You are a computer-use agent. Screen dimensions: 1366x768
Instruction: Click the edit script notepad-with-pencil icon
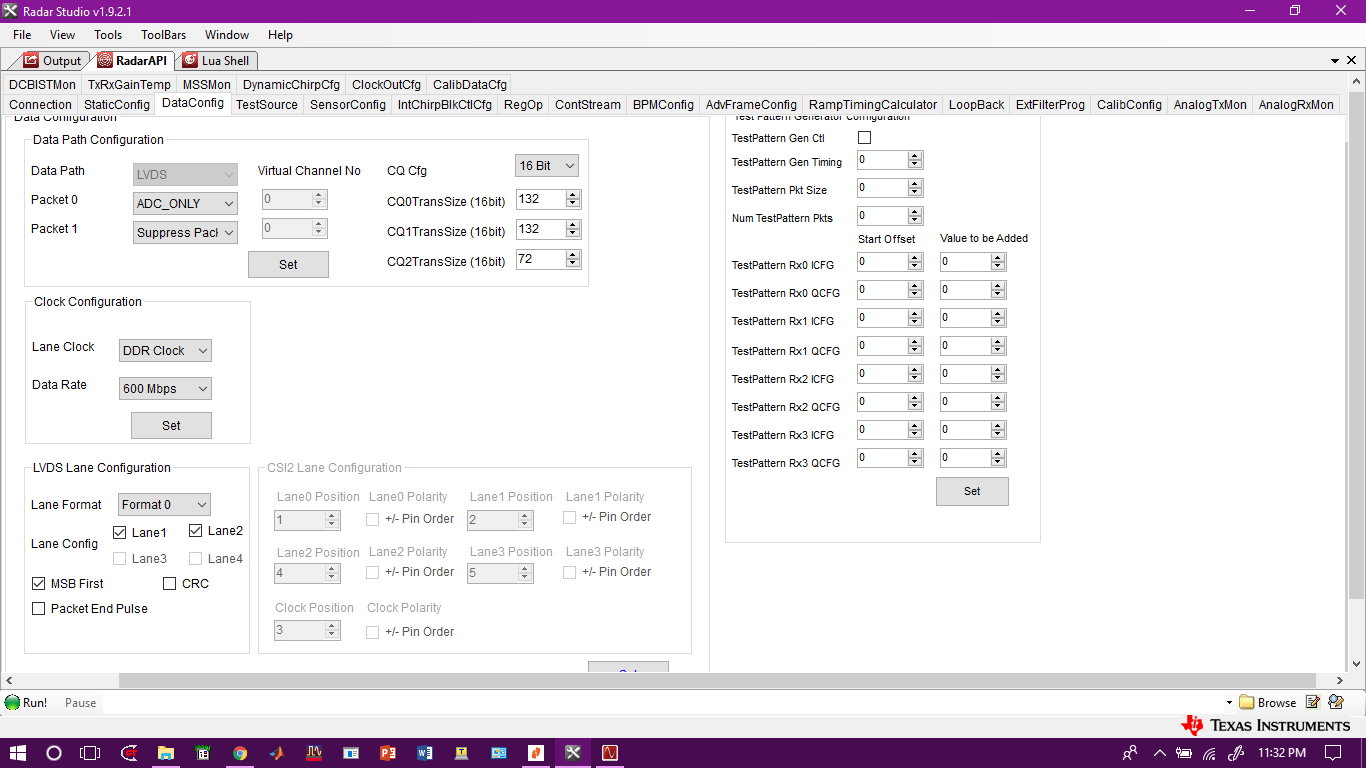1313,702
